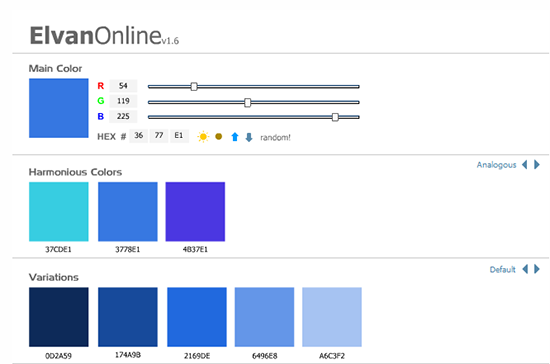
Task: Click the red slider handle
Action: coord(194,86)
